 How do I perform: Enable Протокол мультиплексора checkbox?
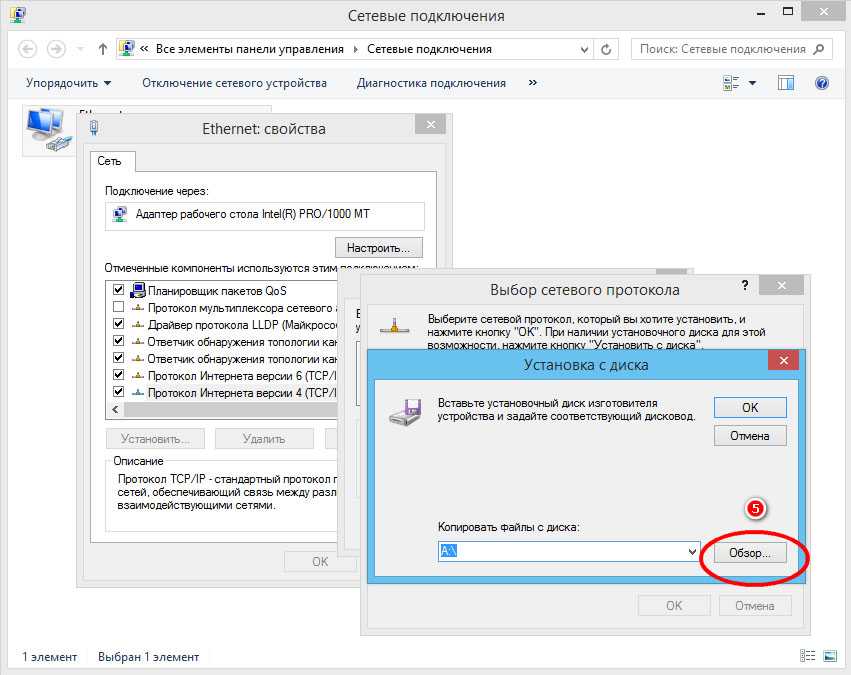[x=119, y=307]
